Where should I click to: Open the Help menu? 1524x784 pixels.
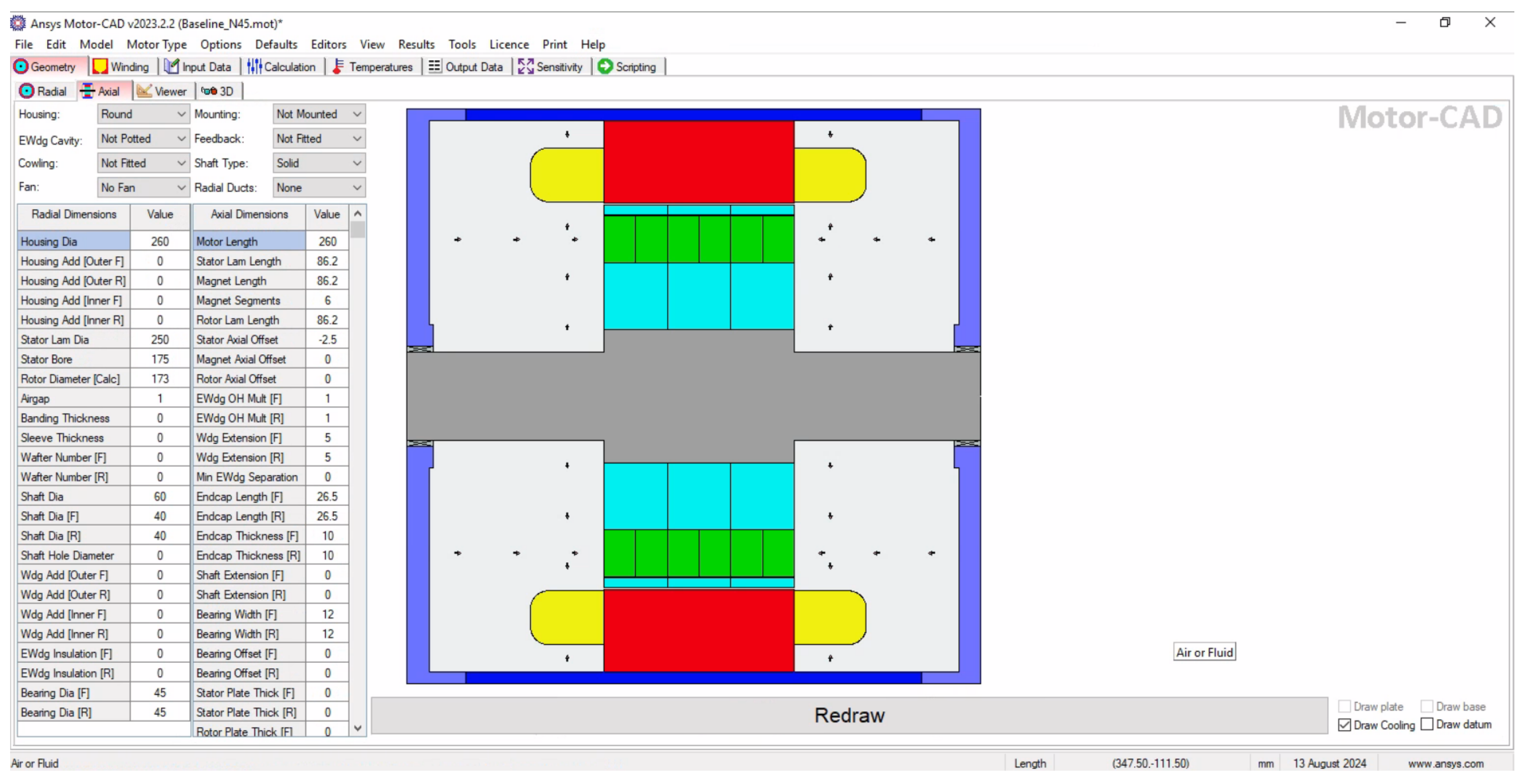pos(592,45)
